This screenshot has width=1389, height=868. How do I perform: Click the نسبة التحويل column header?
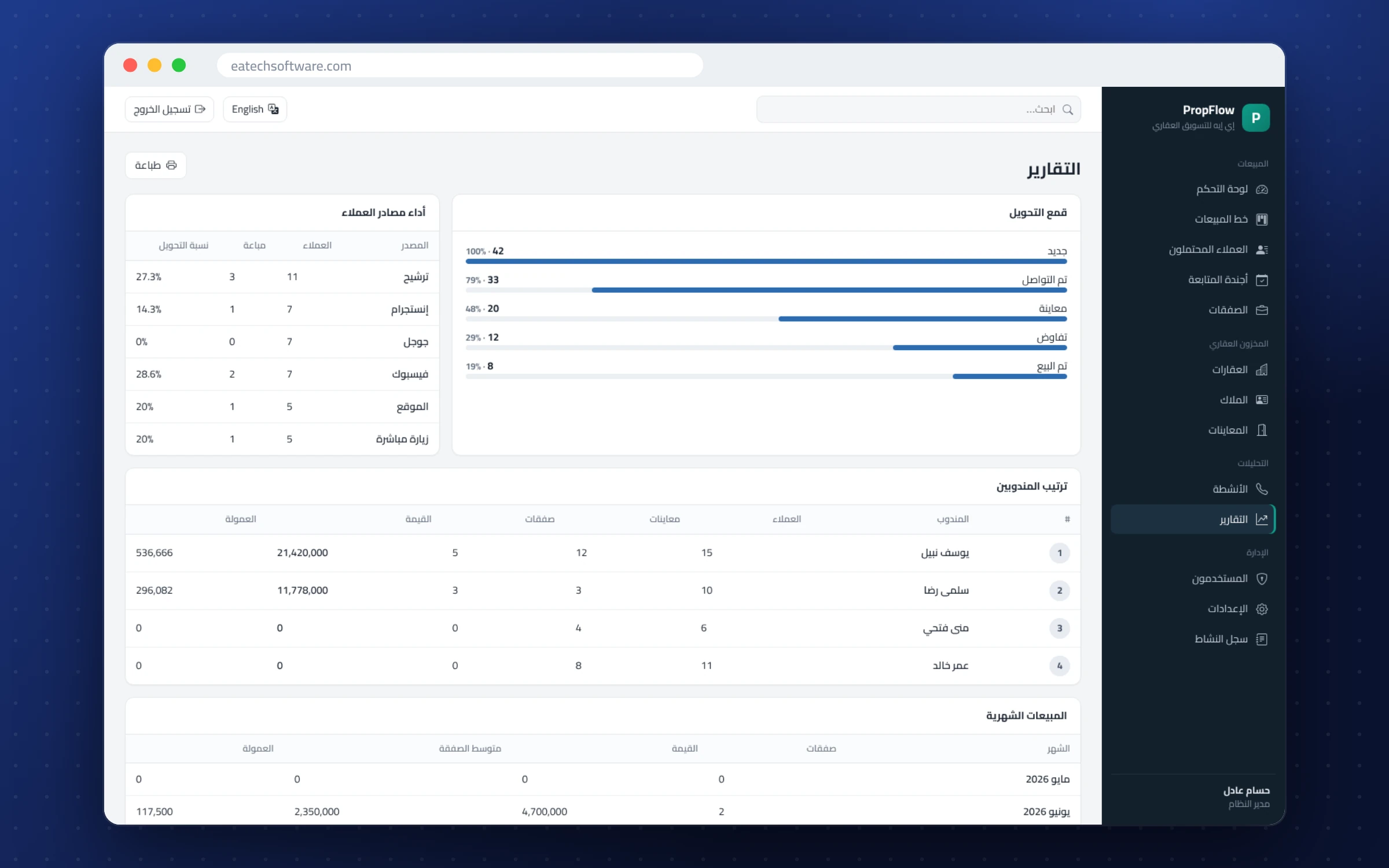(183, 246)
